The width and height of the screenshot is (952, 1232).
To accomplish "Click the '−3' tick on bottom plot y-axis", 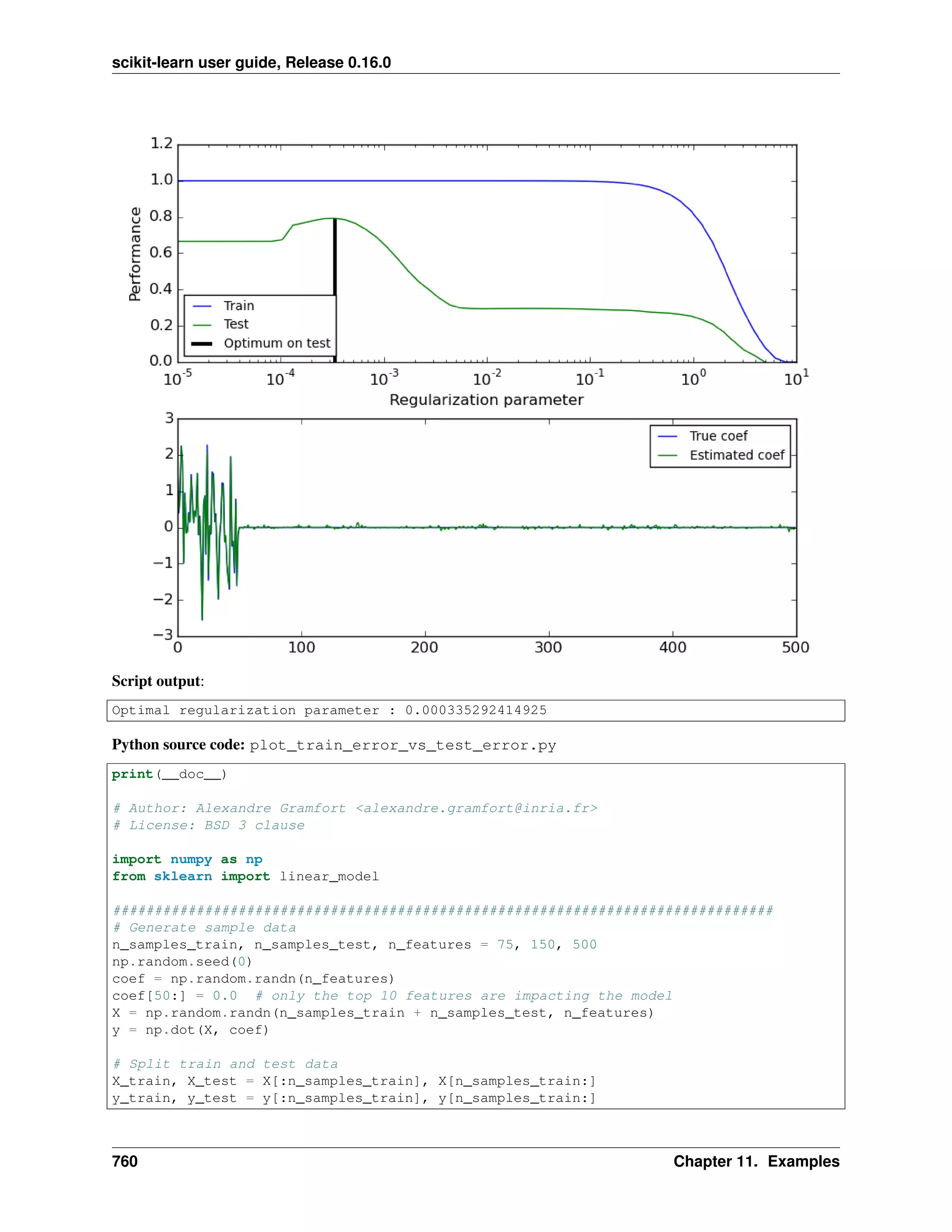I will 163,635.
